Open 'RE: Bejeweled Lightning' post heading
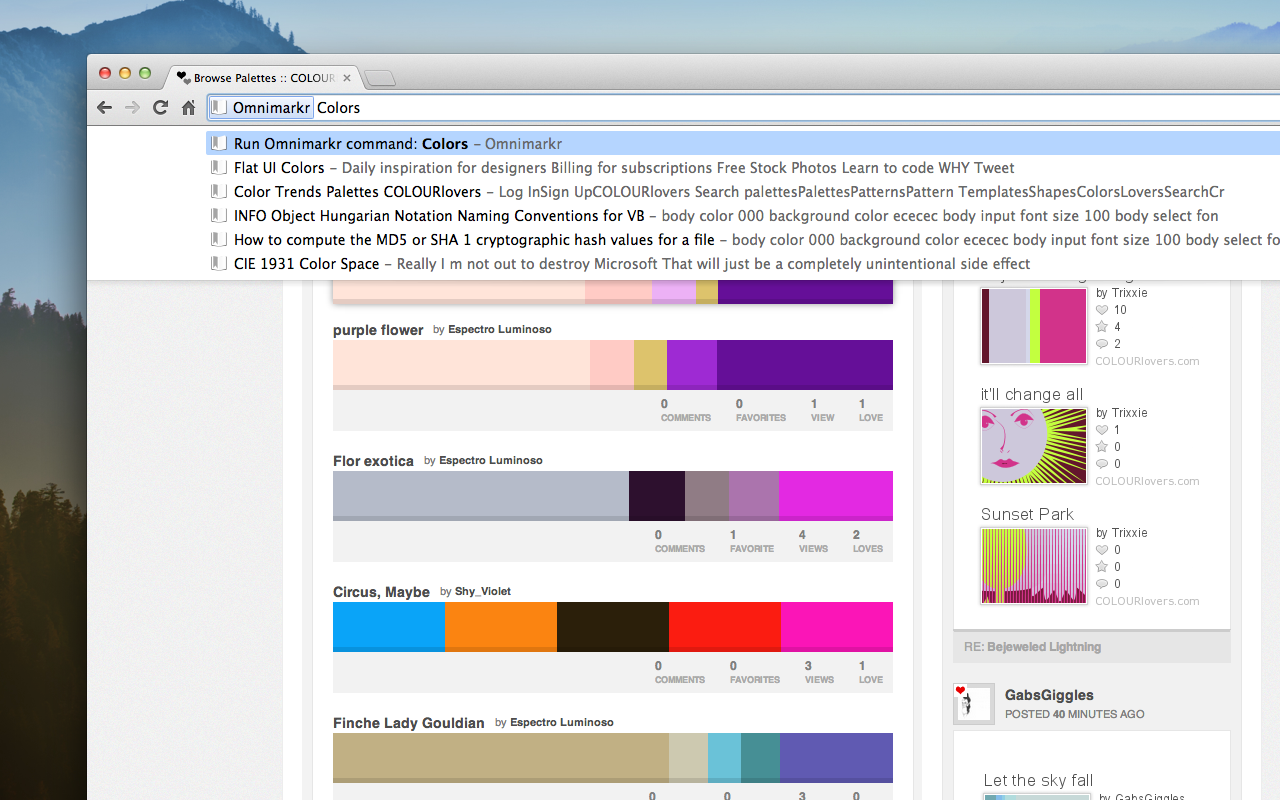 (1032, 647)
